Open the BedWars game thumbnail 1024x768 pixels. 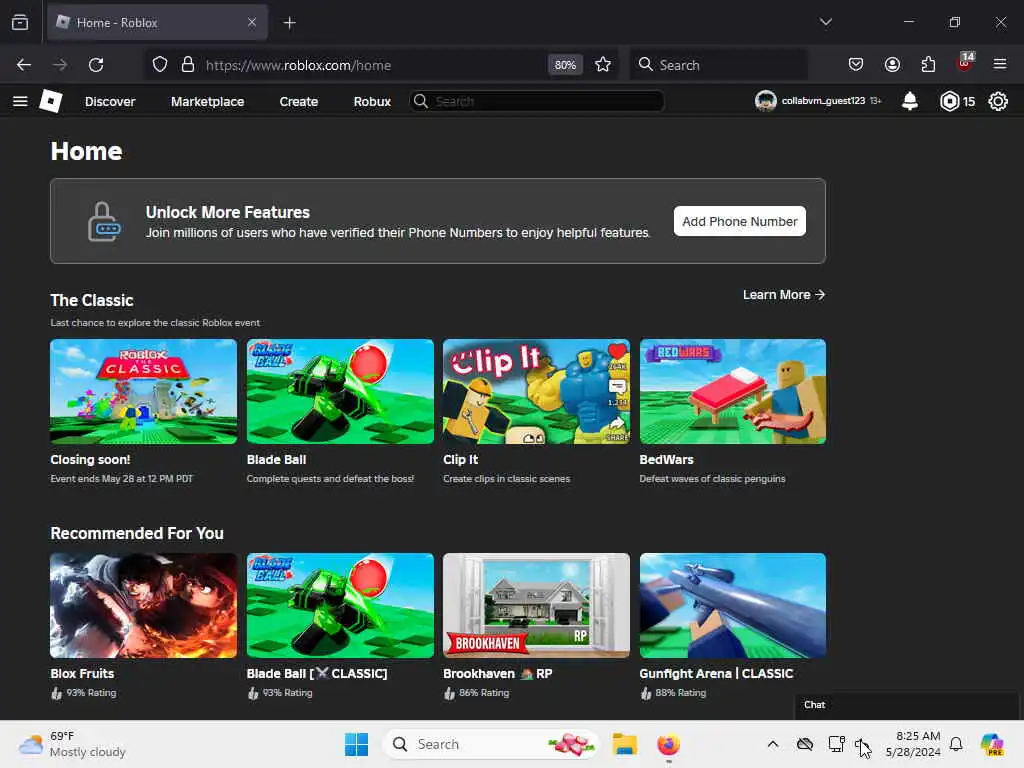(x=733, y=391)
